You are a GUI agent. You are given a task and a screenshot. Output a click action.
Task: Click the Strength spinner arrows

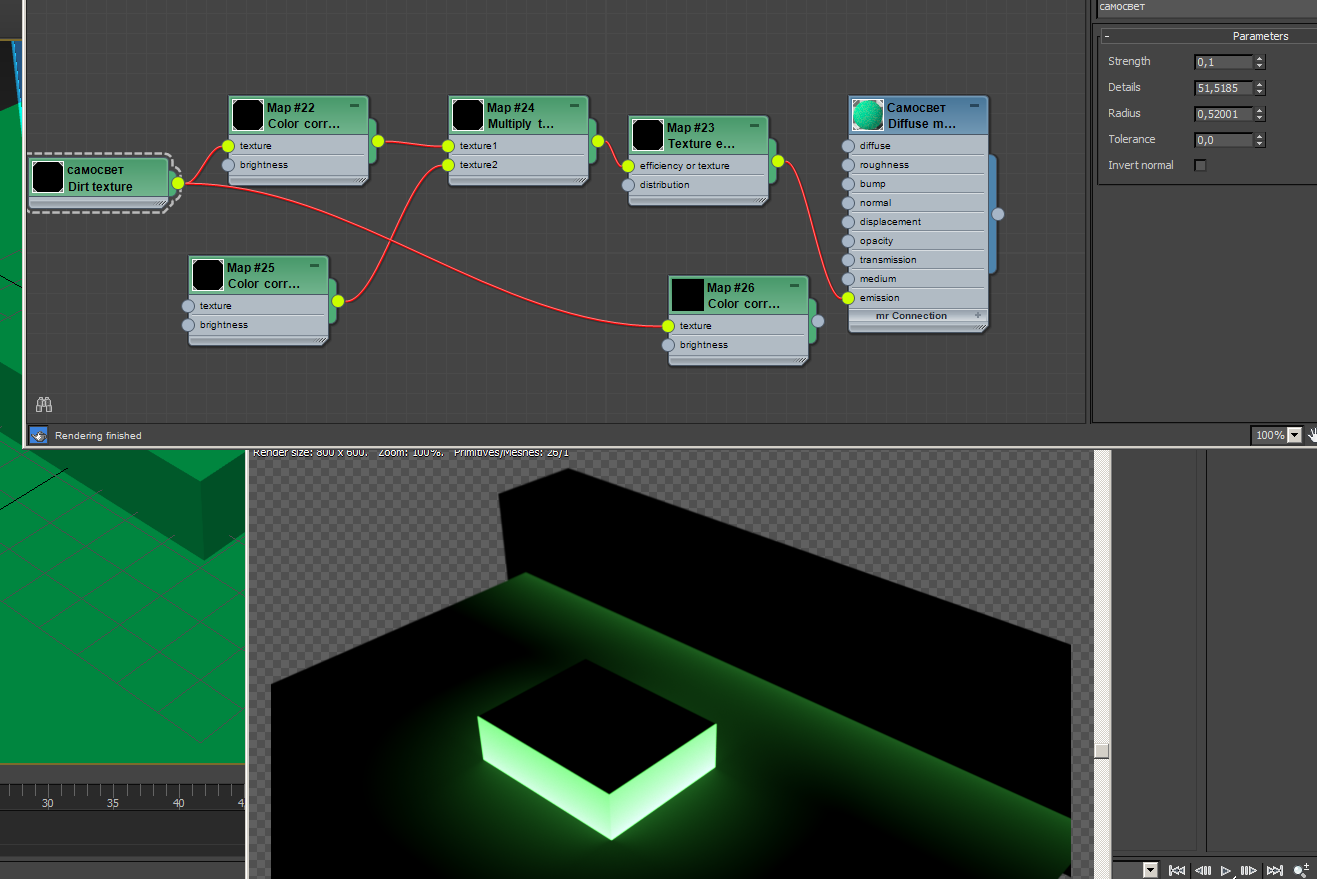click(1260, 62)
